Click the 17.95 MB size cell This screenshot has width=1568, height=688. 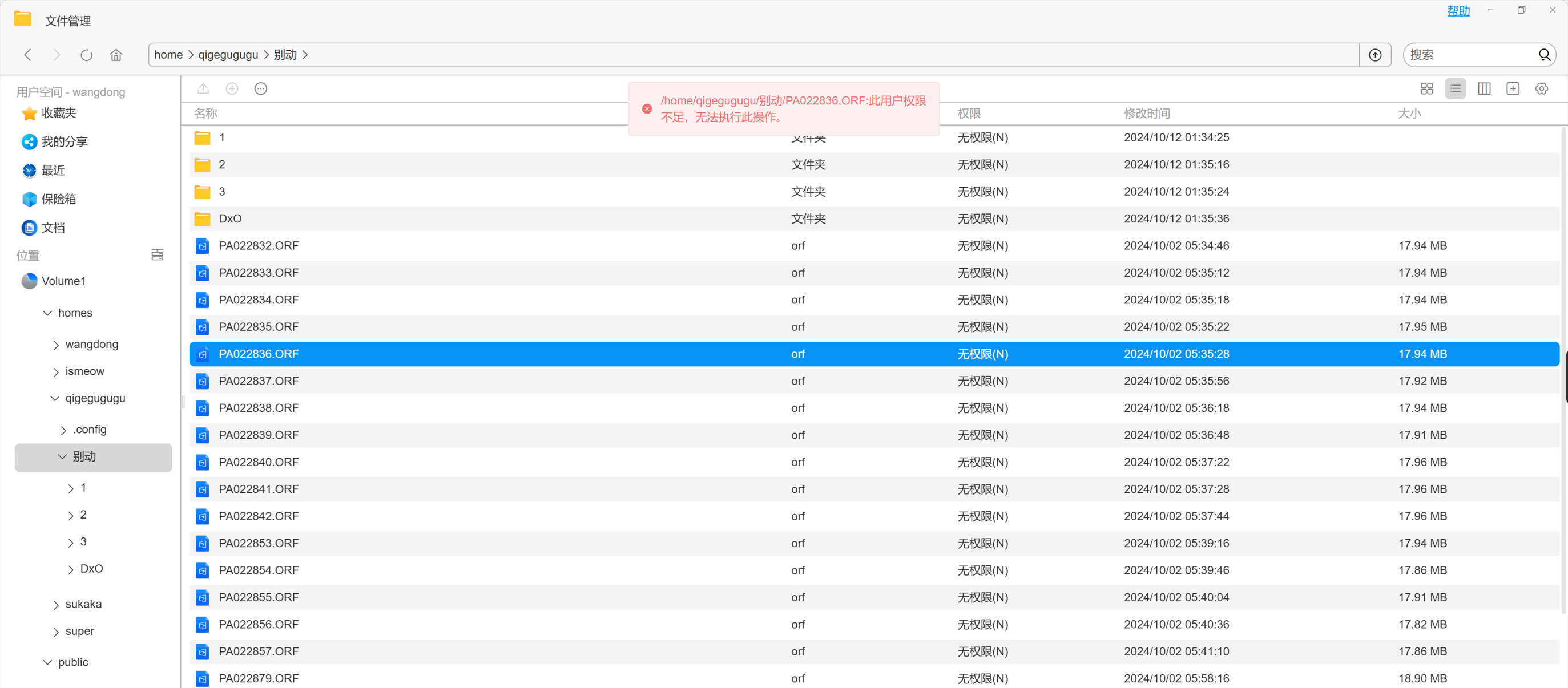tap(1422, 327)
